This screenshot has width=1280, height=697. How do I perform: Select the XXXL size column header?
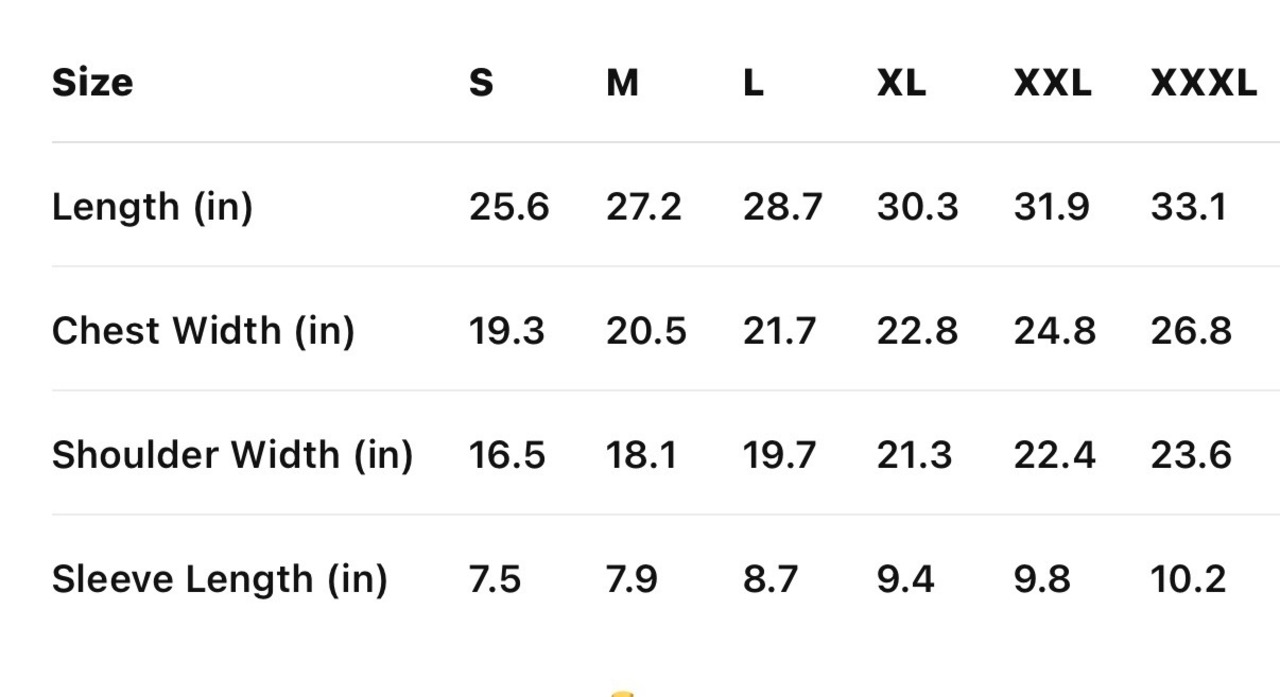point(1204,82)
